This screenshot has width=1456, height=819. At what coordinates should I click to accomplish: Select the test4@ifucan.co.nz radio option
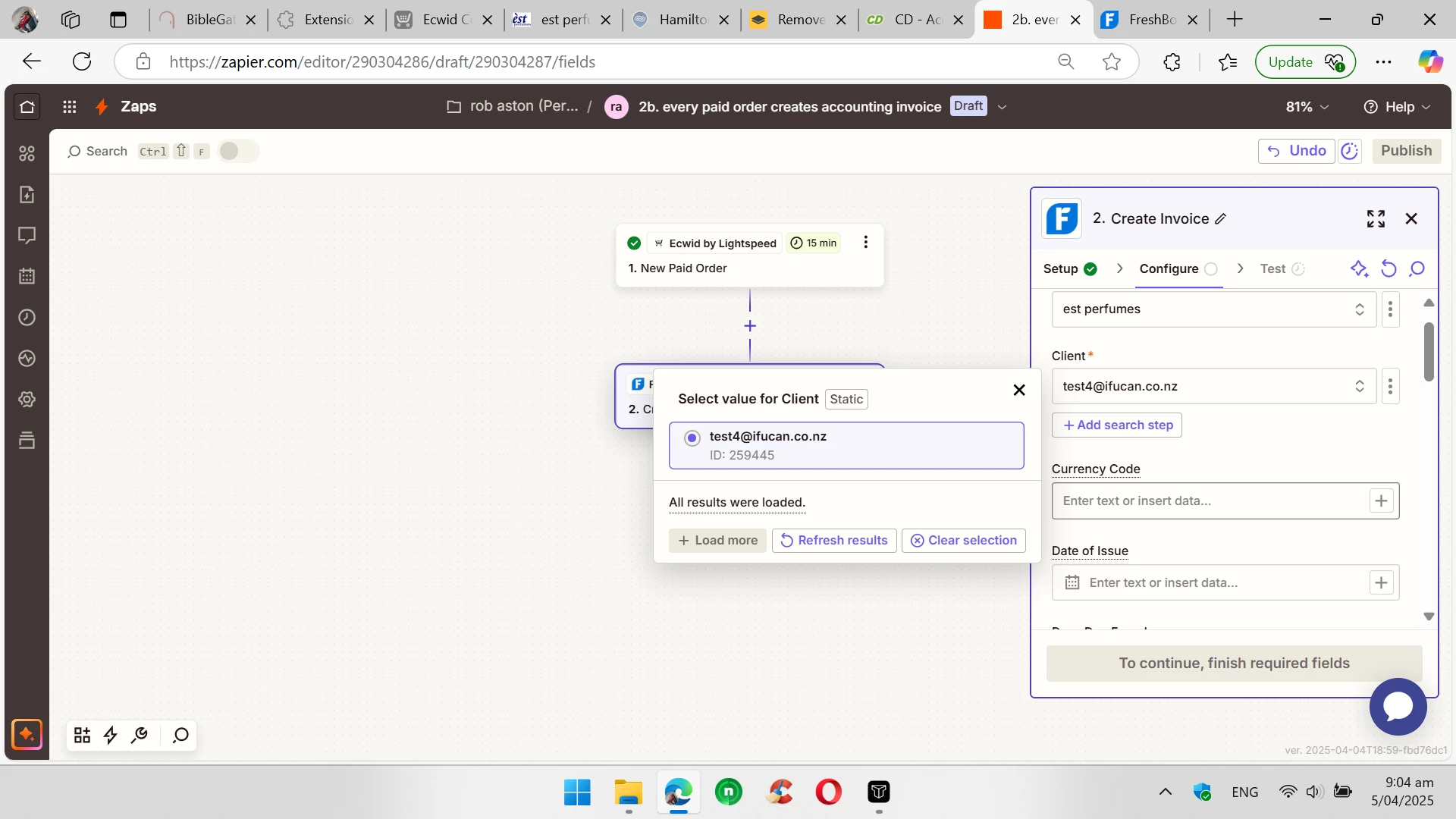pos(692,438)
